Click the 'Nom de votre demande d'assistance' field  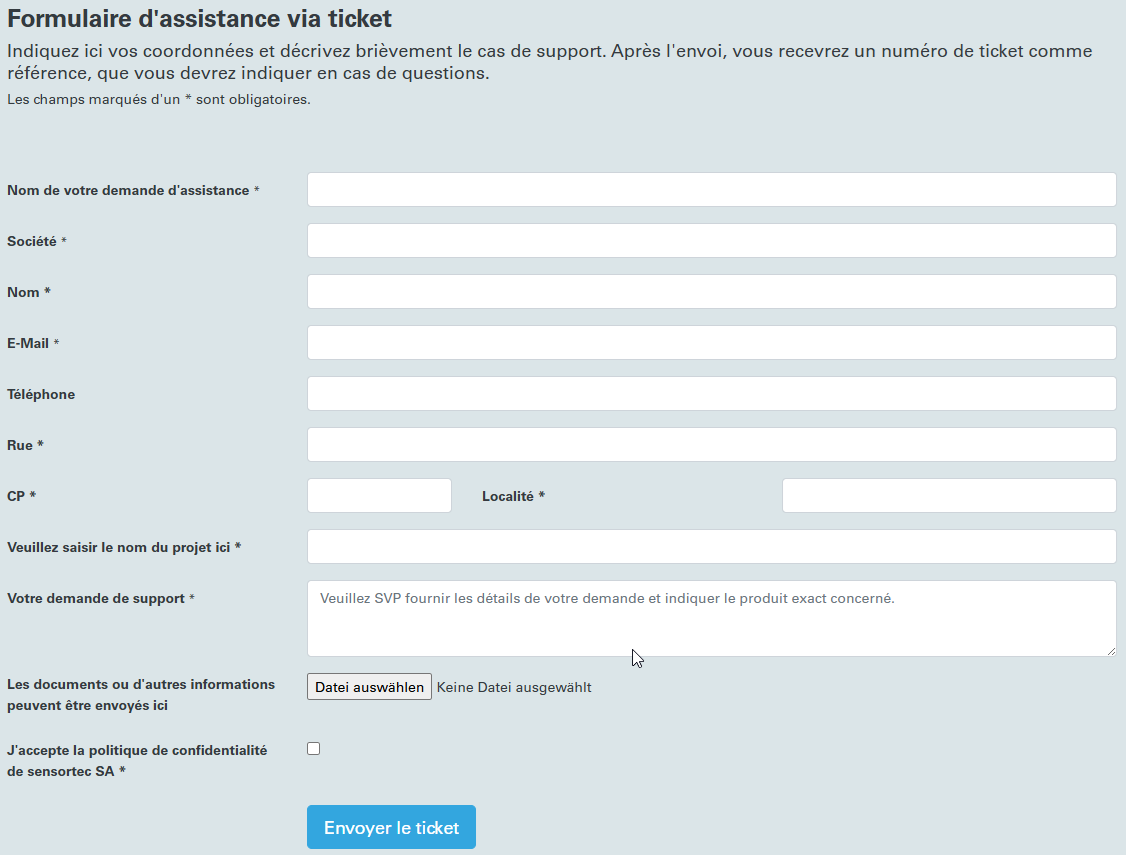click(x=712, y=190)
